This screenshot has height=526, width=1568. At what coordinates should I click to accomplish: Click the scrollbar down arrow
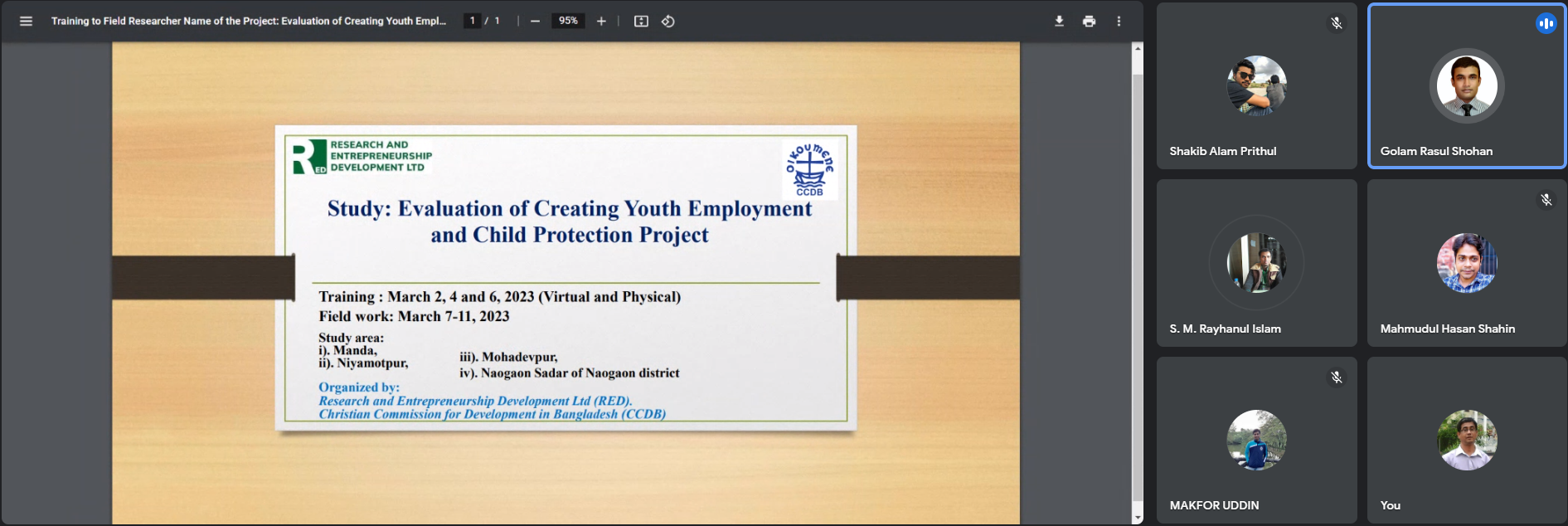(x=1138, y=518)
